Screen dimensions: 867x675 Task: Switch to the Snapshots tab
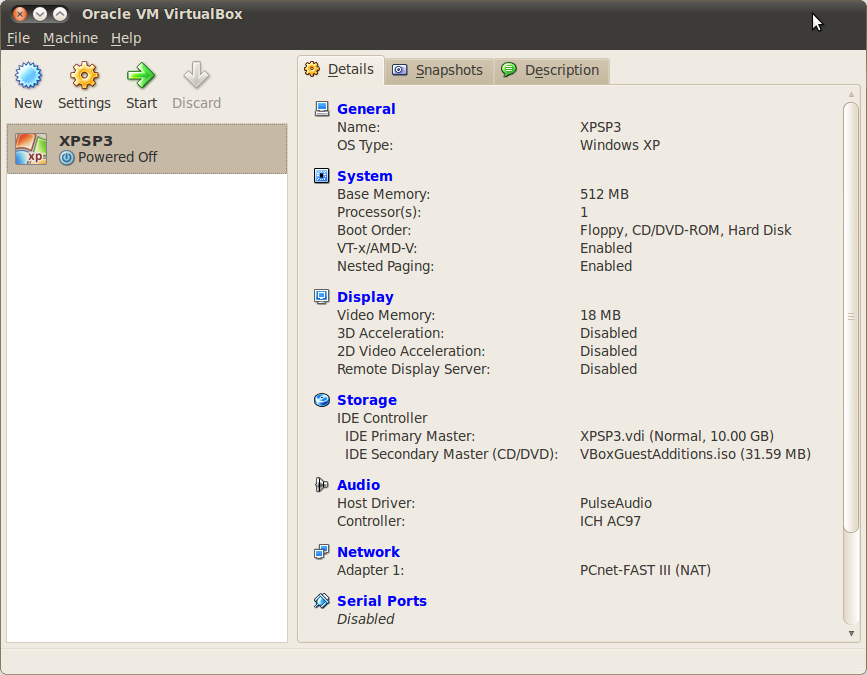point(439,71)
